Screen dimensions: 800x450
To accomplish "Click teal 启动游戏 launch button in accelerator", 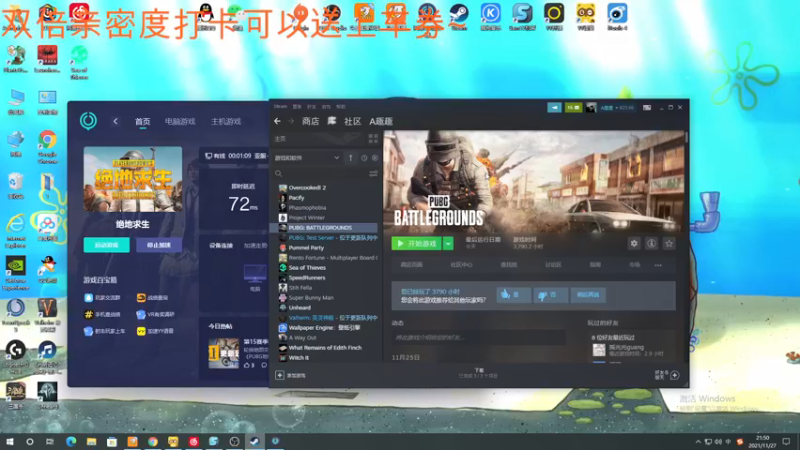I will pyautogui.click(x=107, y=245).
